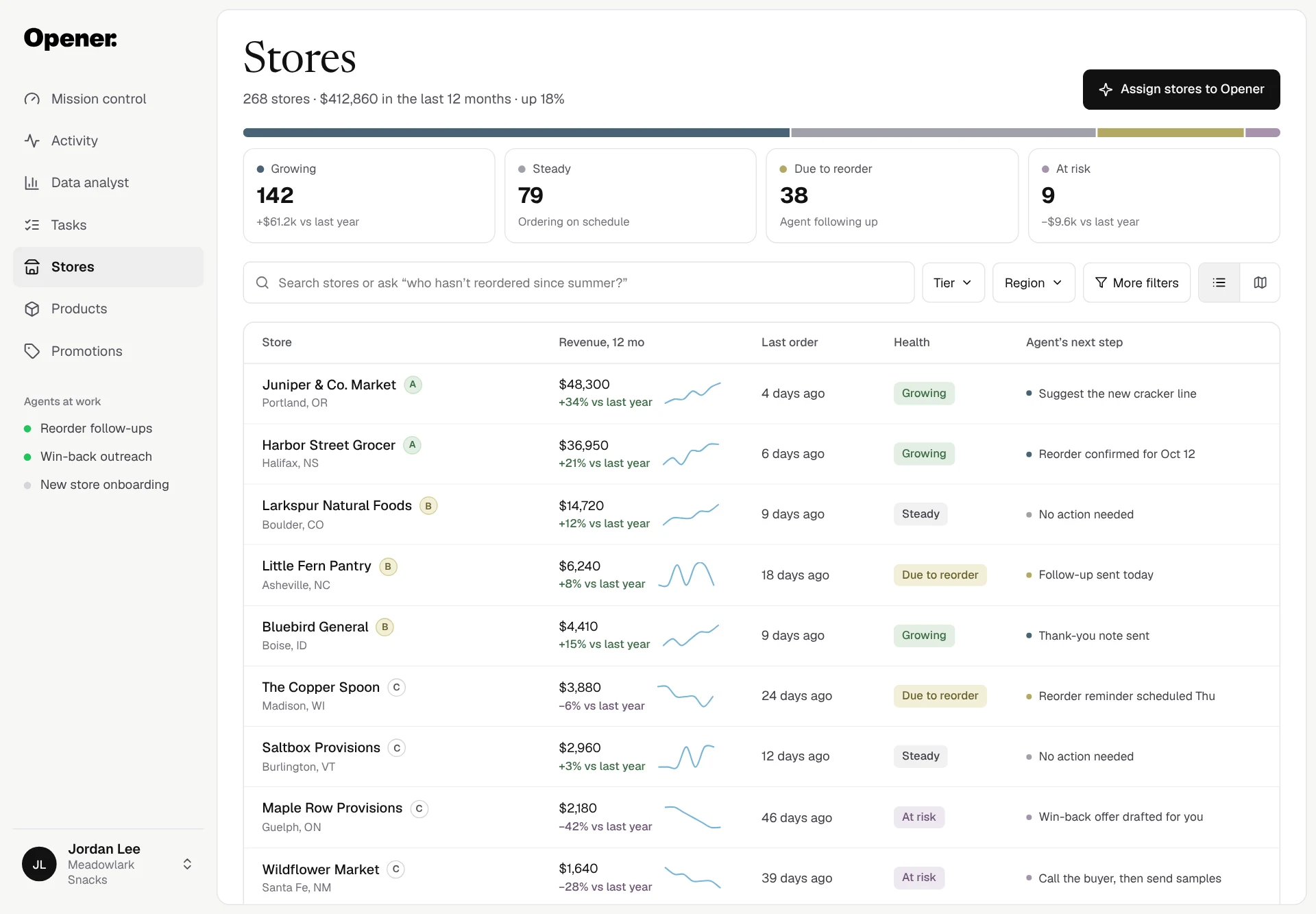Sort by Revenue, 12 mo column header
Viewport: 1316px width, 914px height.
[x=601, y=342]
